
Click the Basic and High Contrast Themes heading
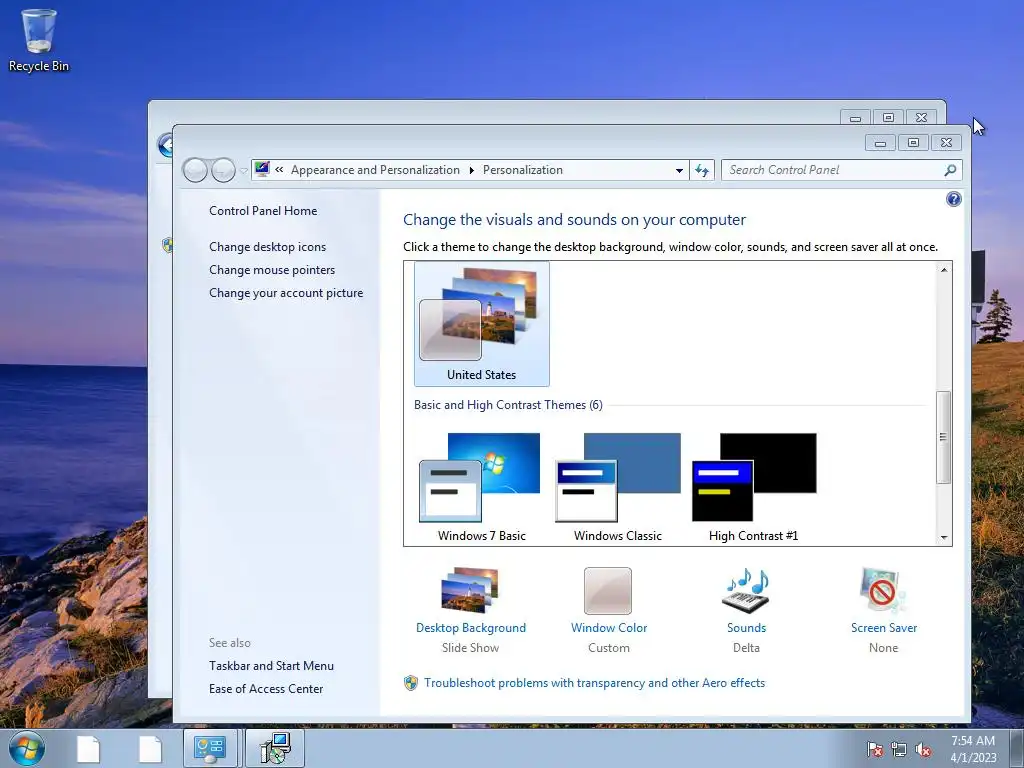click(508, 405)
